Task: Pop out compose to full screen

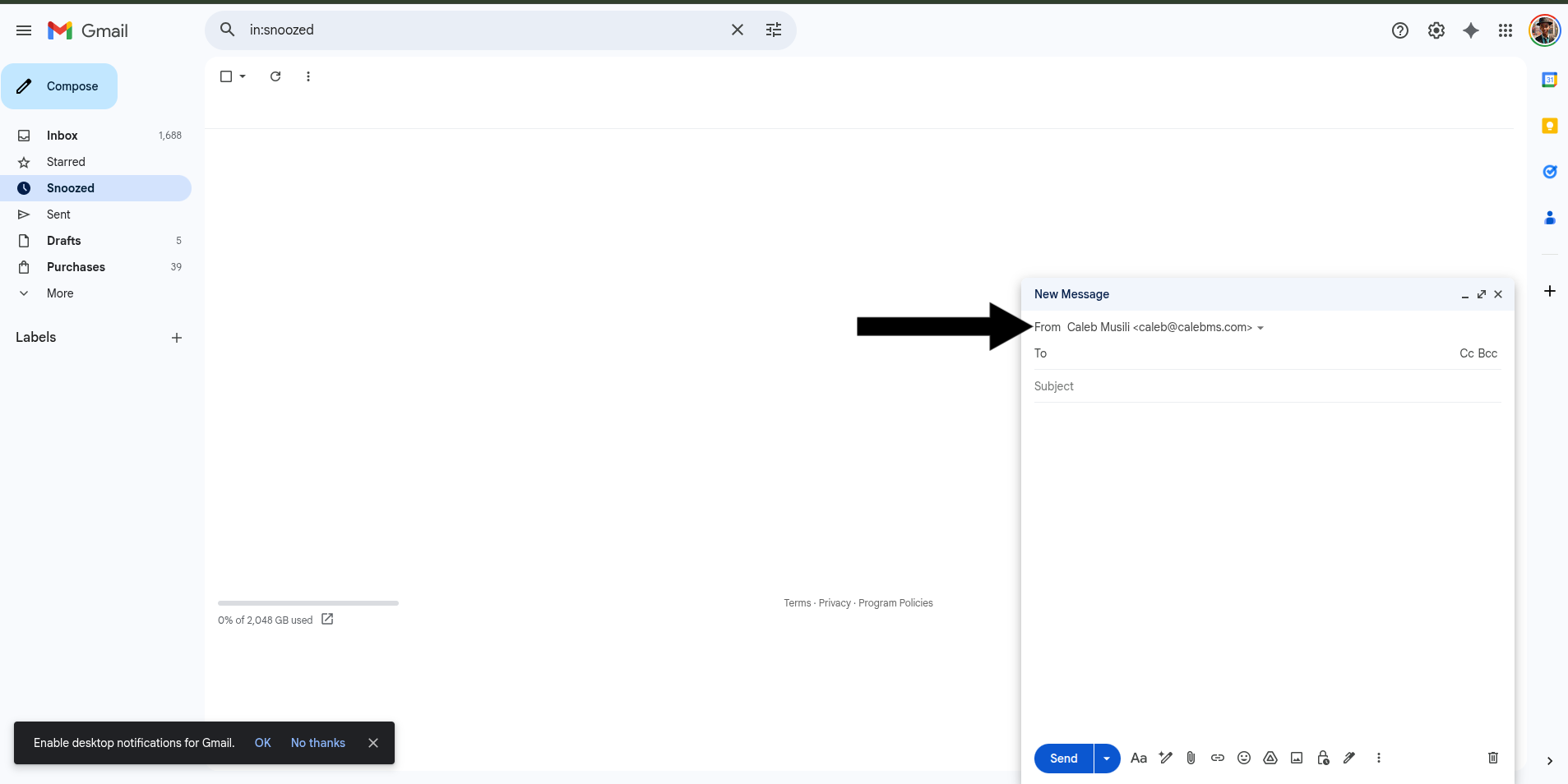Action: click(x=1482, y=294)
